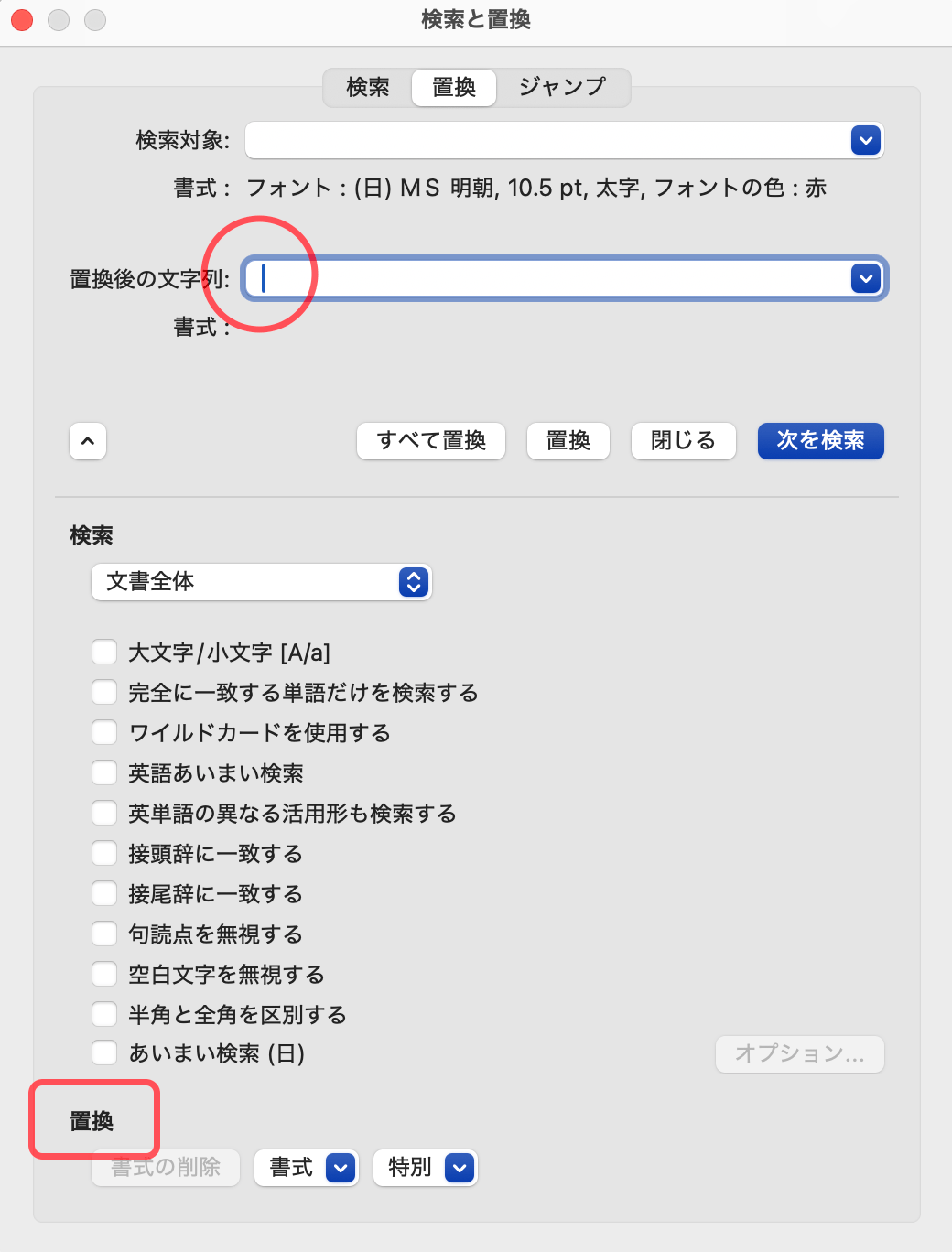Screen dimensions: 952x1252
Task: Switch to the ジャンプ tab
Action: click(561, 87)
